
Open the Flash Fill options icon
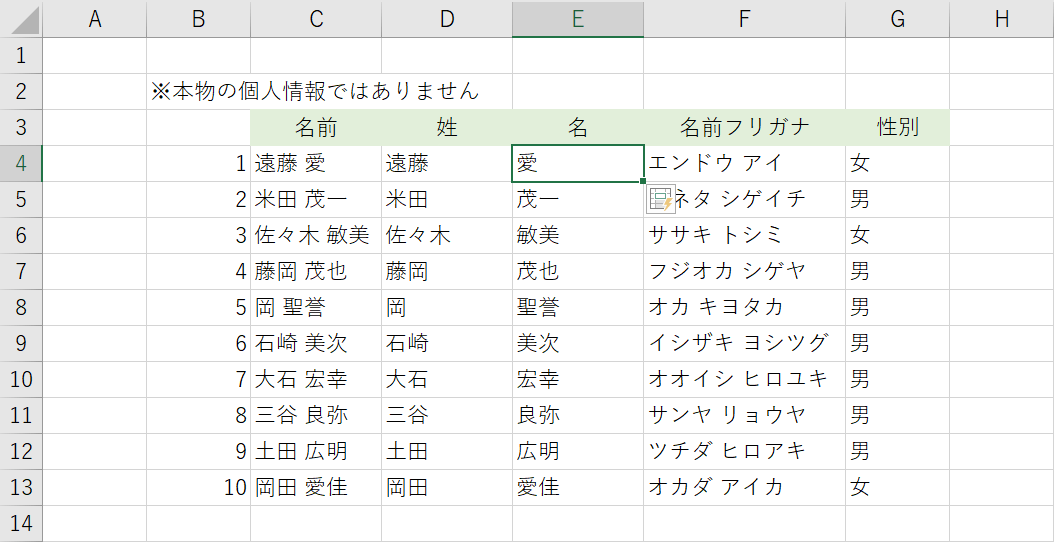661,199
